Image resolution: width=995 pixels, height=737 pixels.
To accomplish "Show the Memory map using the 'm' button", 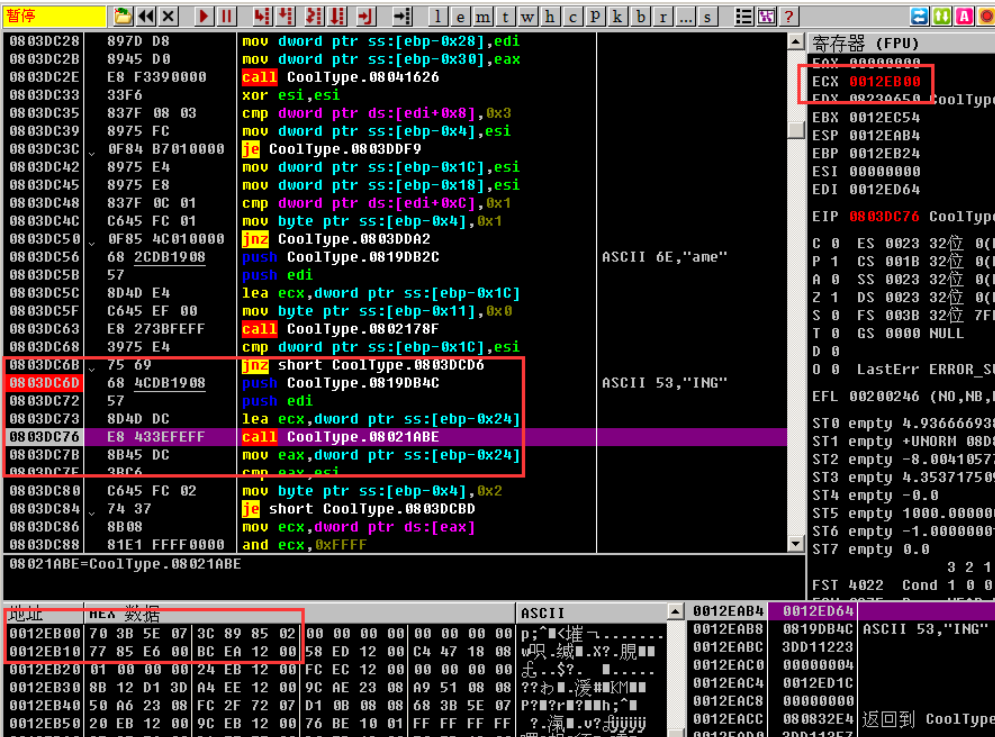I will click(x=483, y=17).
